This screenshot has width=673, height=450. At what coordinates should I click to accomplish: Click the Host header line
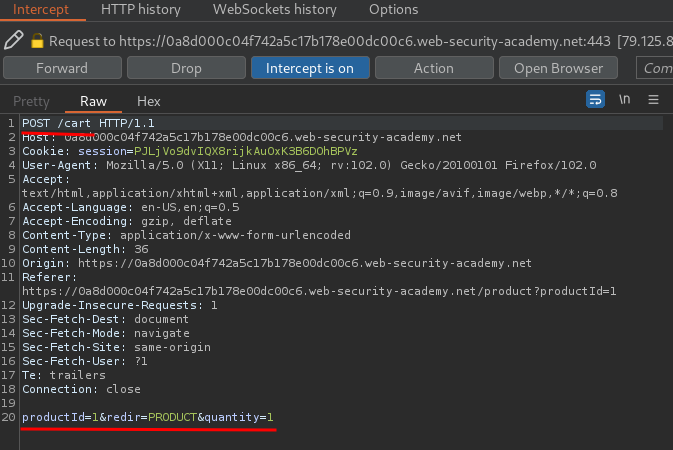[x=242, y=137]
